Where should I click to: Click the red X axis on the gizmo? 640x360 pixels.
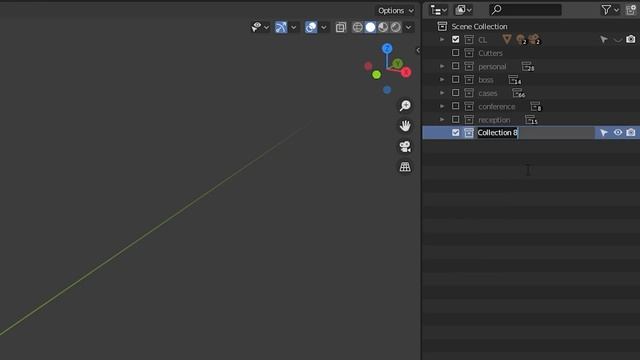(406, 73)
